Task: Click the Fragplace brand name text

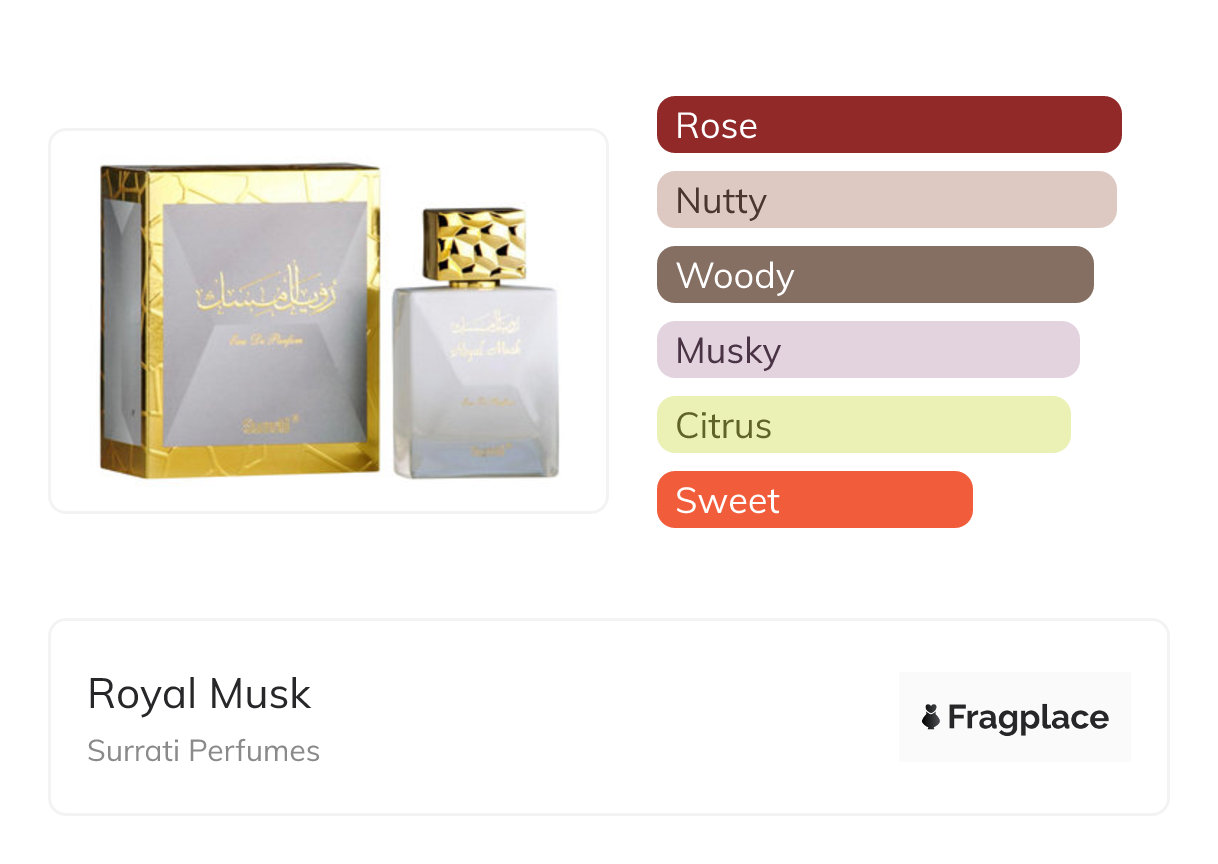Action: coord(1028,718)
